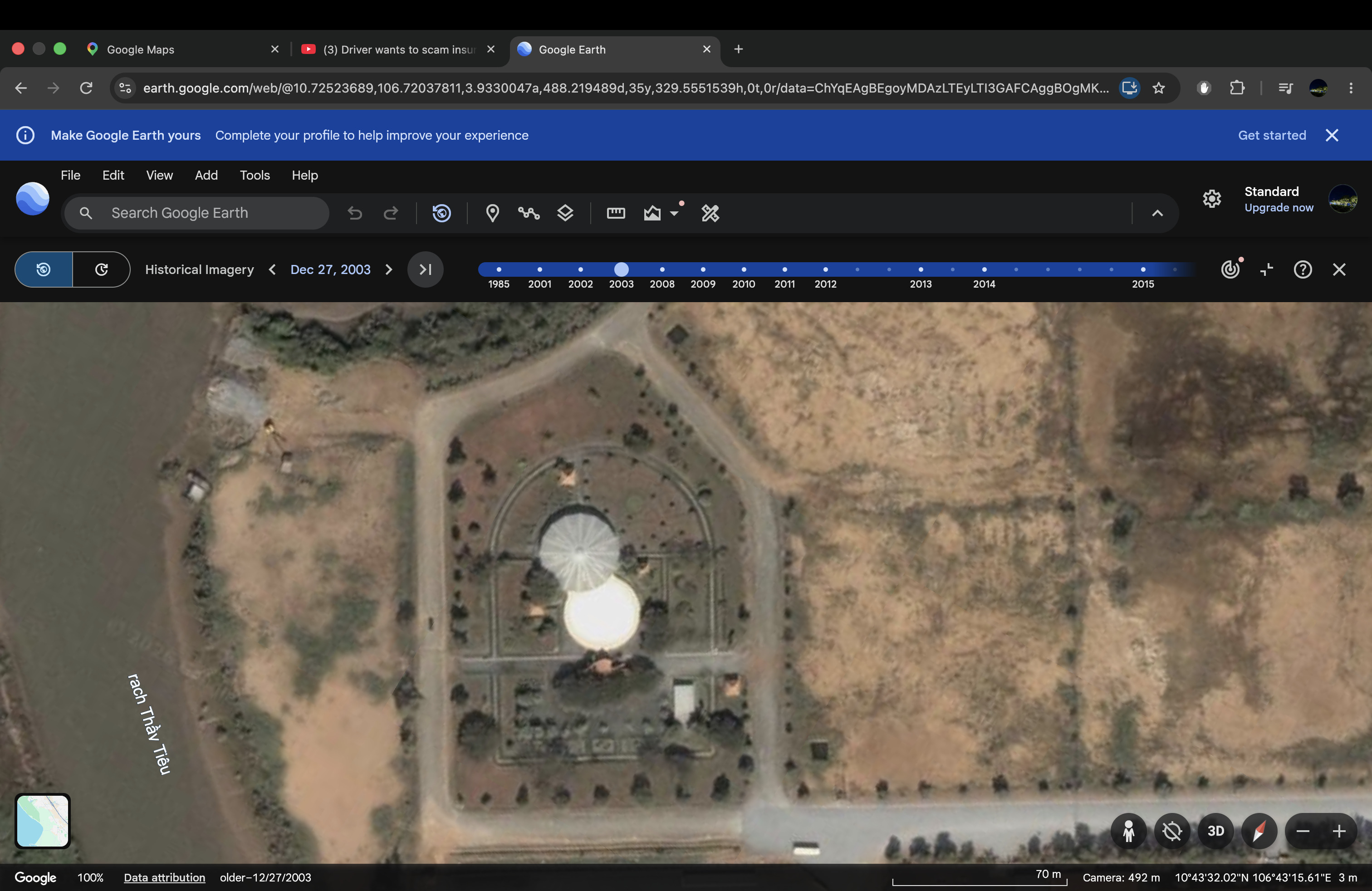The height and width of the screenshot is (891, 1372).
Task: Select the 2011 timeline point
Action: click(x=784, y=269)
